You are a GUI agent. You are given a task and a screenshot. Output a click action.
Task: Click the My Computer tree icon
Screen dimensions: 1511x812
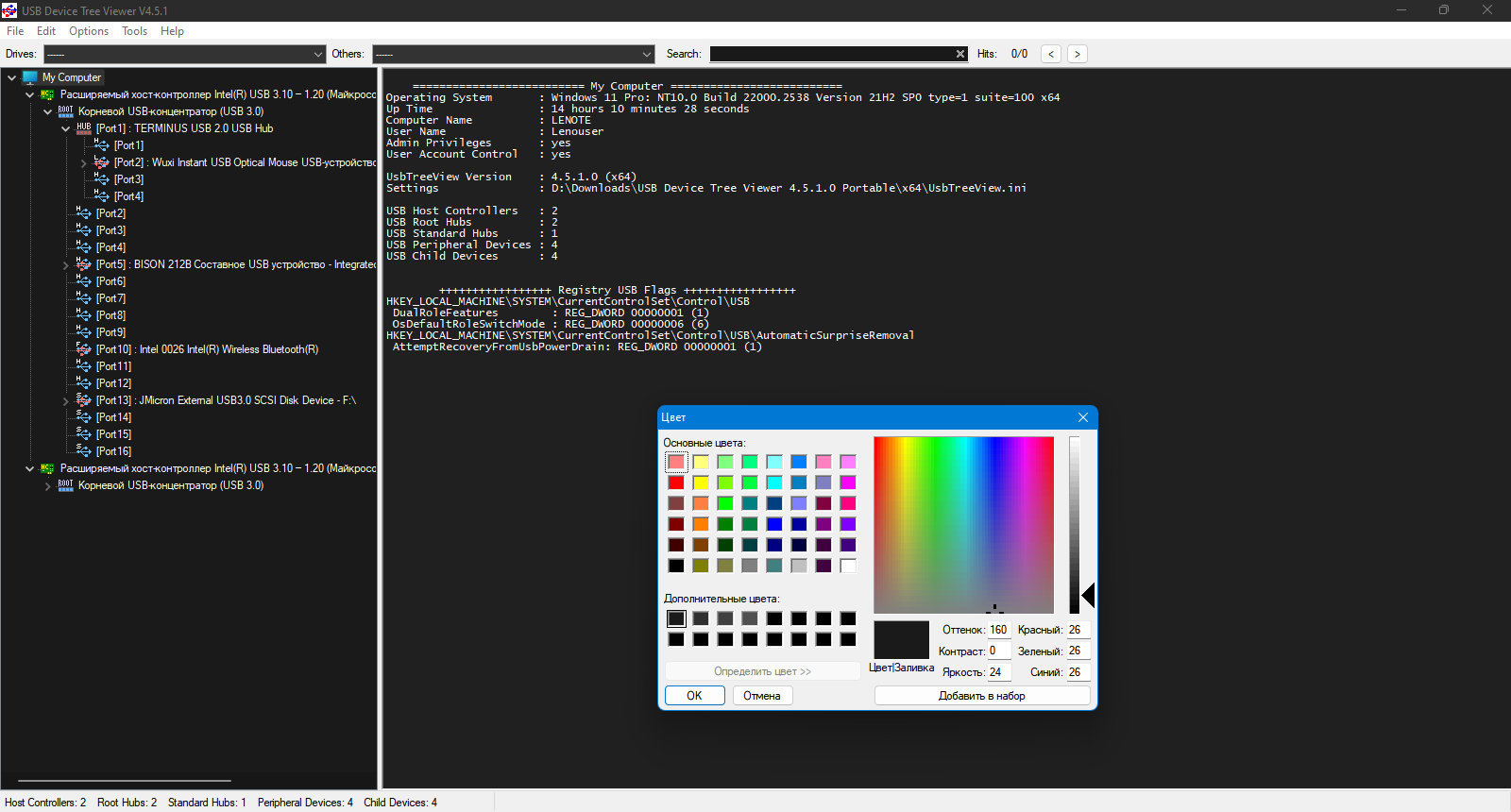click(x=30, y=77)
